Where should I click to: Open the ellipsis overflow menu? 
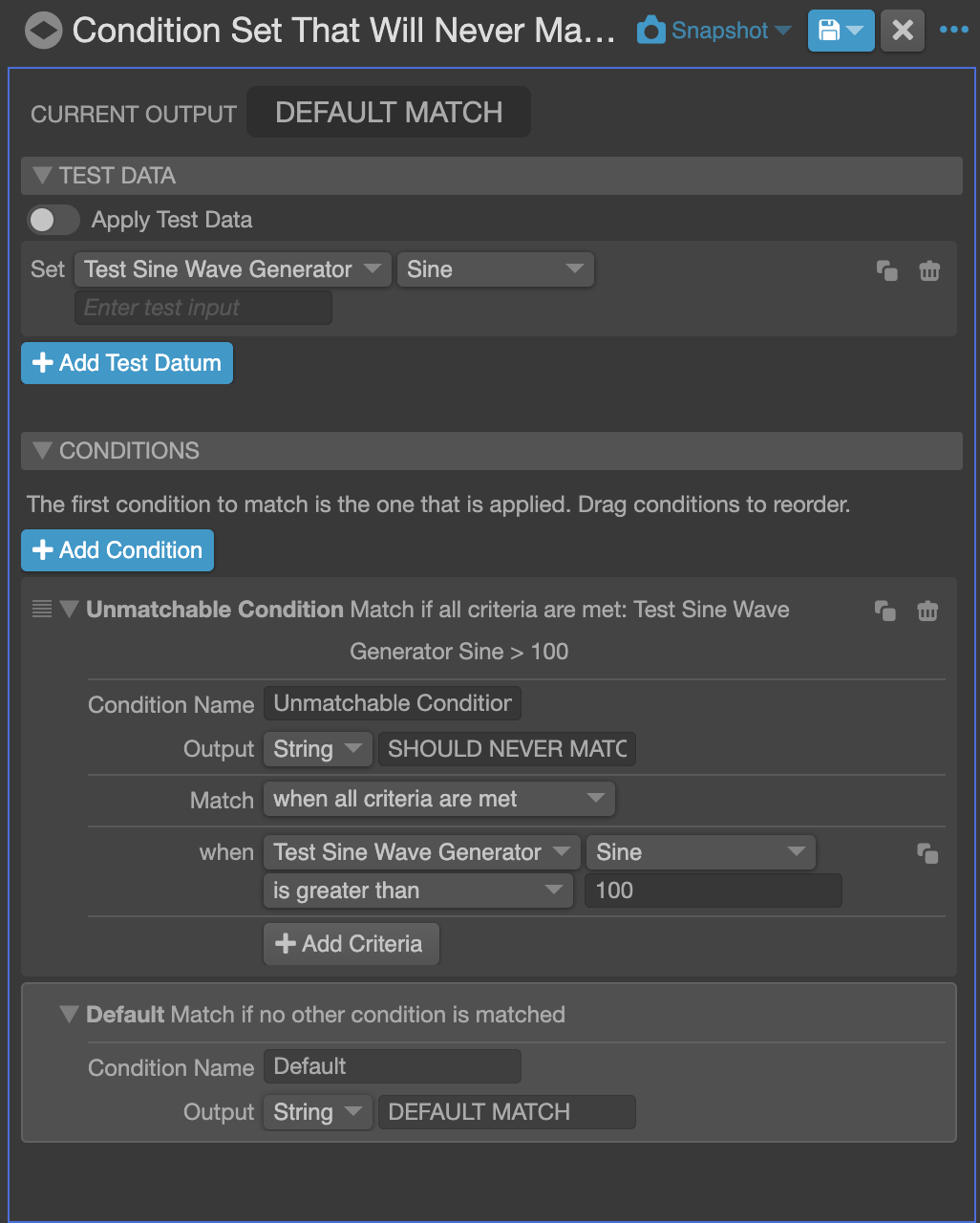pyautogui.click(x=954, y=30)
